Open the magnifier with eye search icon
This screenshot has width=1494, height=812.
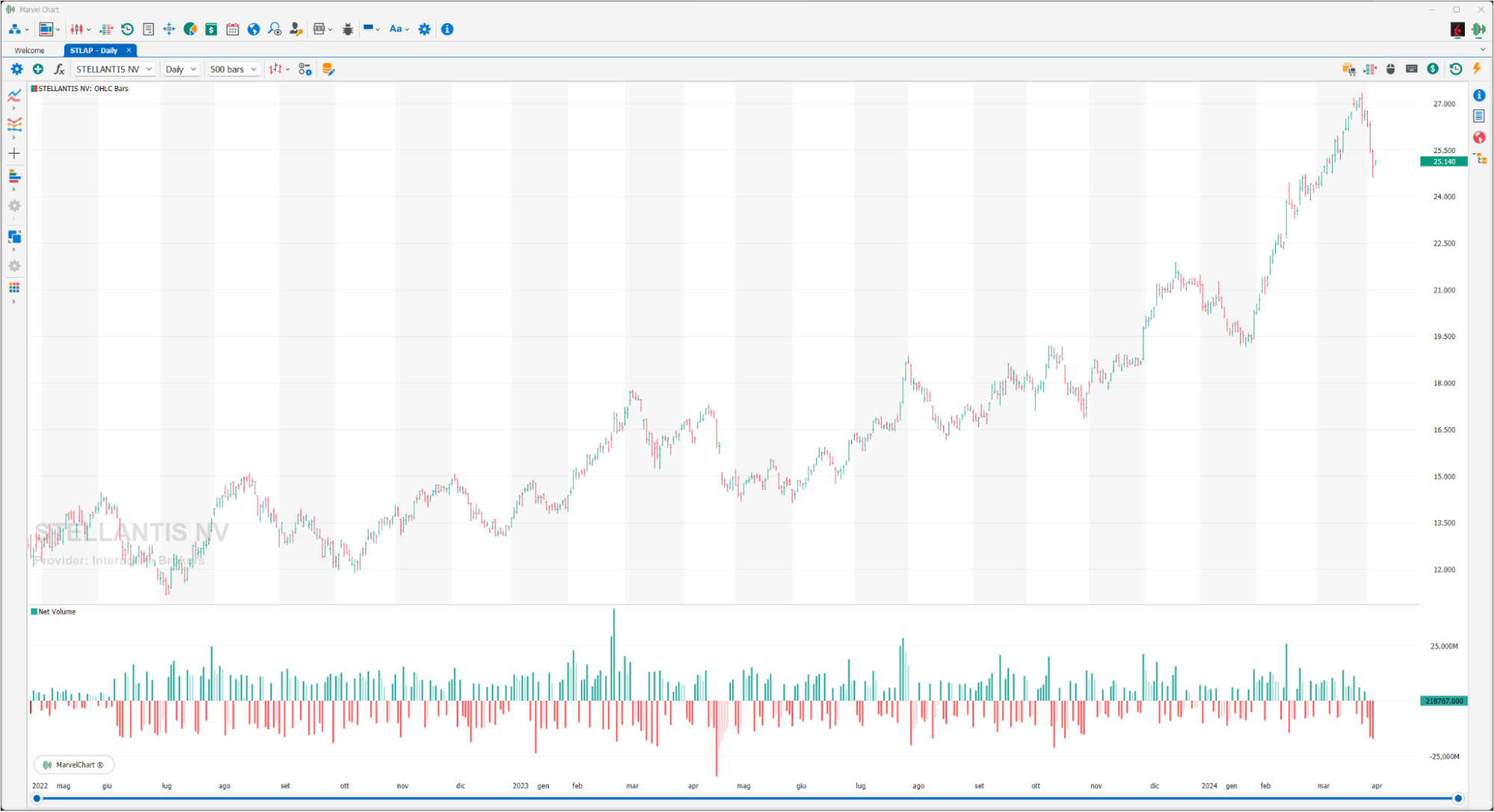pyautogui.click(x=275, y=29)
